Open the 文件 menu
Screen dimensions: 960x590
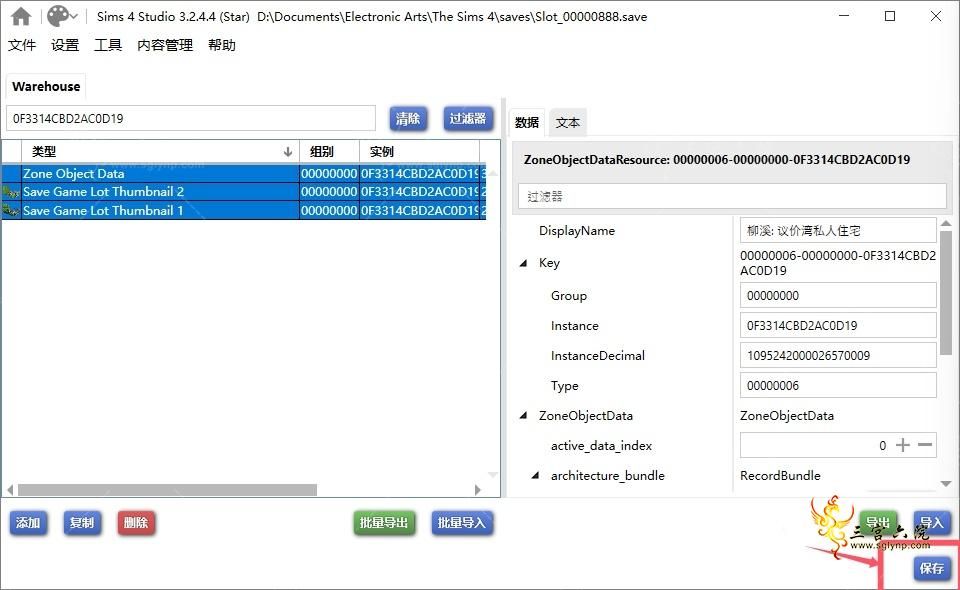coord(22,45)
